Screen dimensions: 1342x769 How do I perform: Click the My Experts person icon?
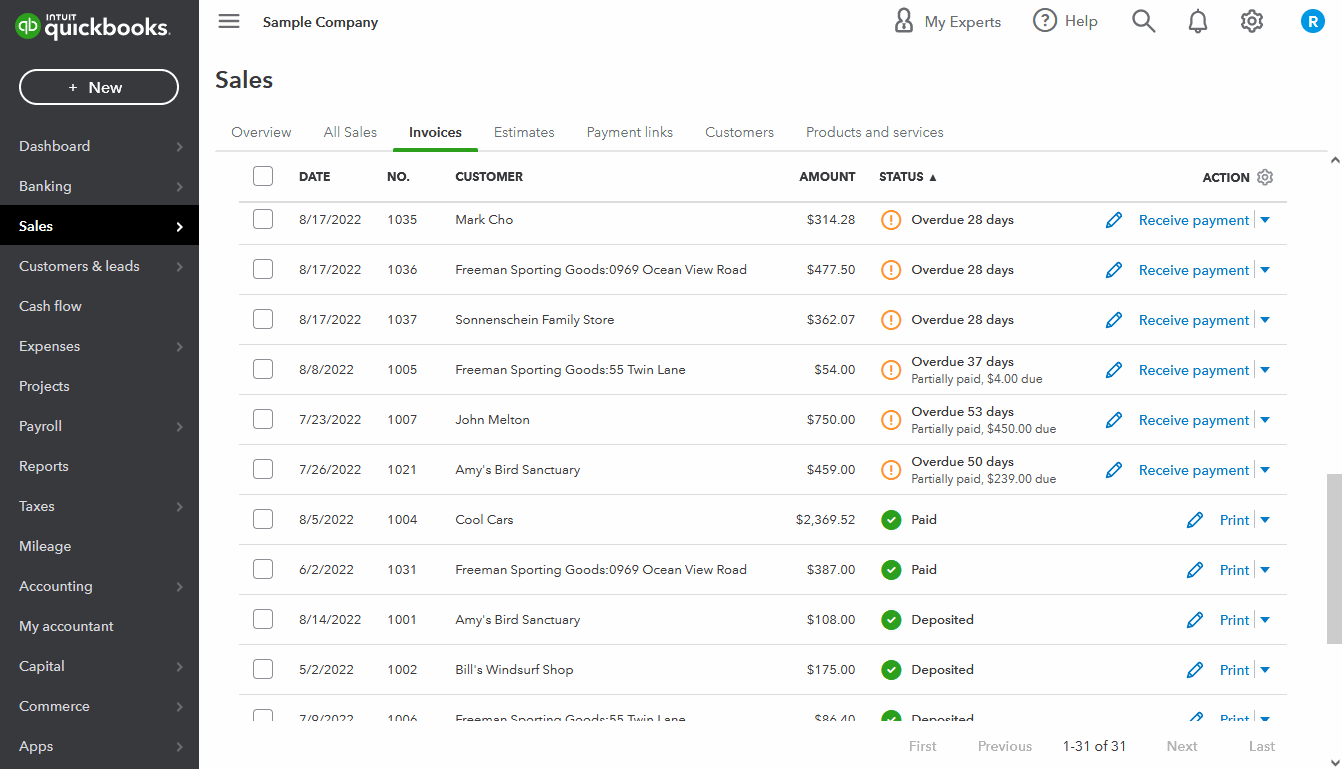pos(904,21)
